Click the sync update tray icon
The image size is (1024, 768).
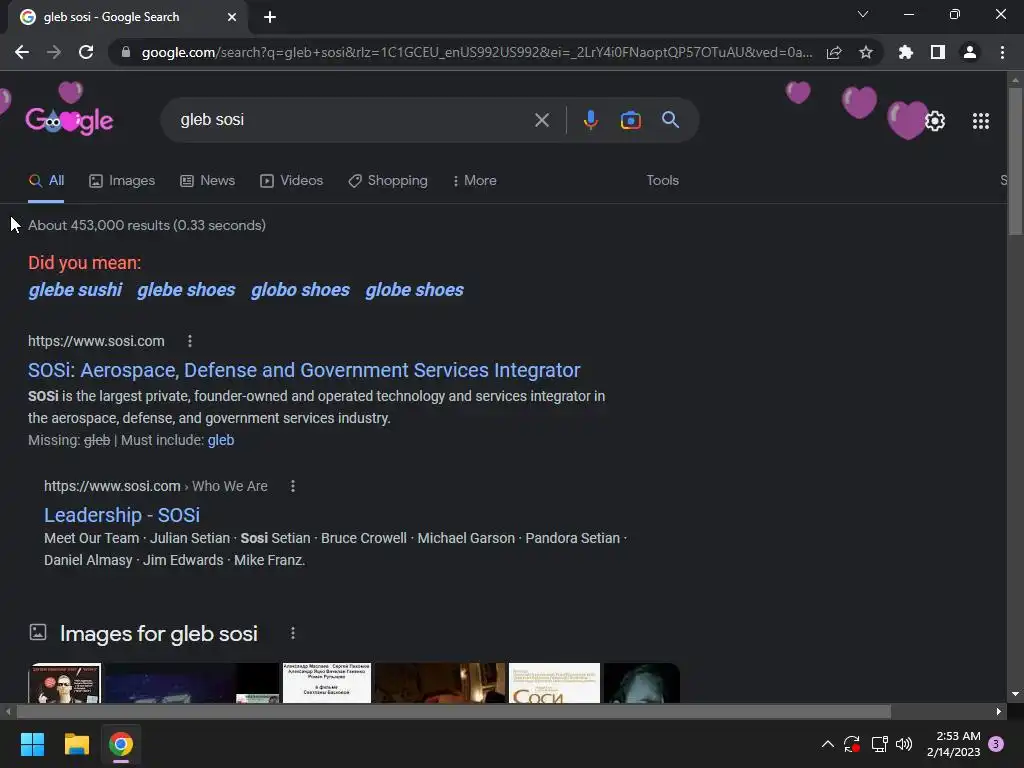tap(852, 744)
